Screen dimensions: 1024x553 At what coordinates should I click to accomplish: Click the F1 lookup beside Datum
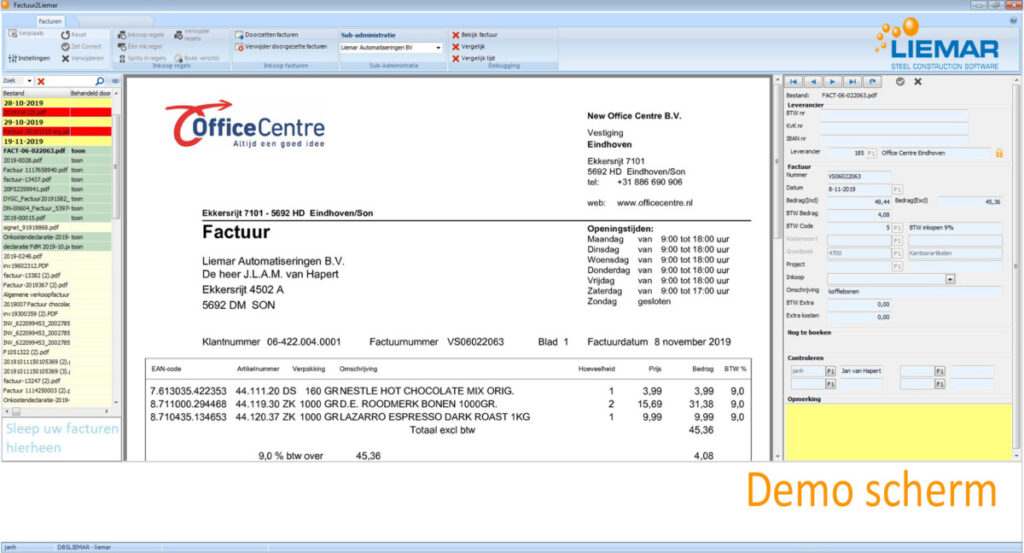(x=897, y=189)
